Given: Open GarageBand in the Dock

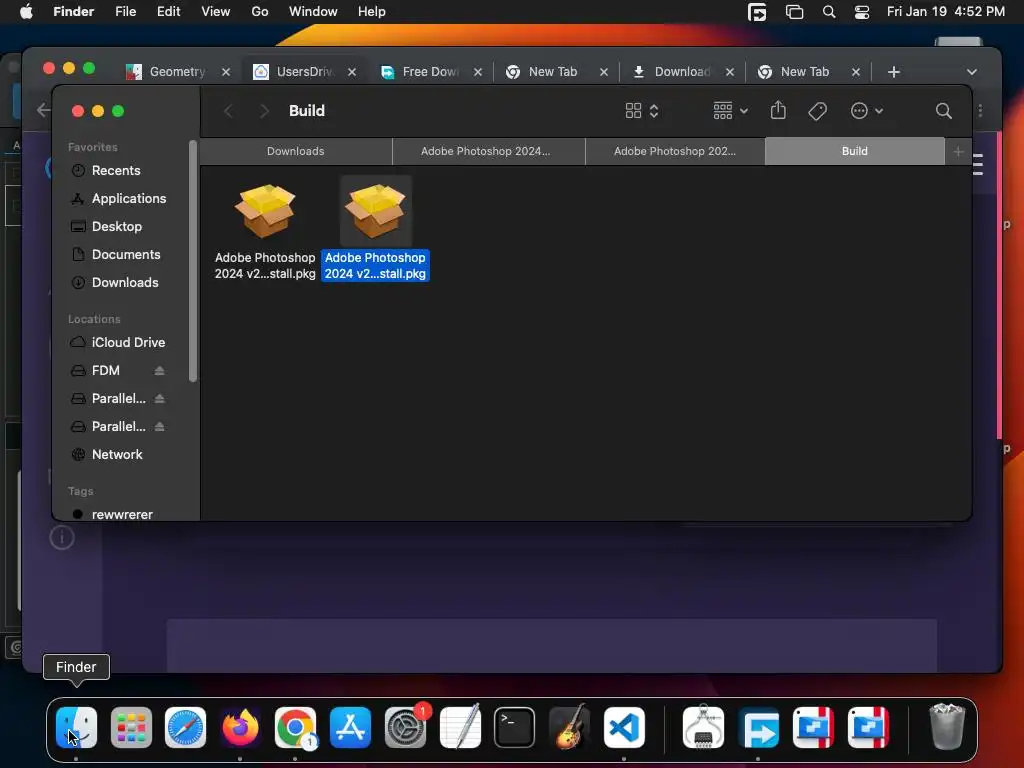Looking at the screenshot, I should [569, 728].
